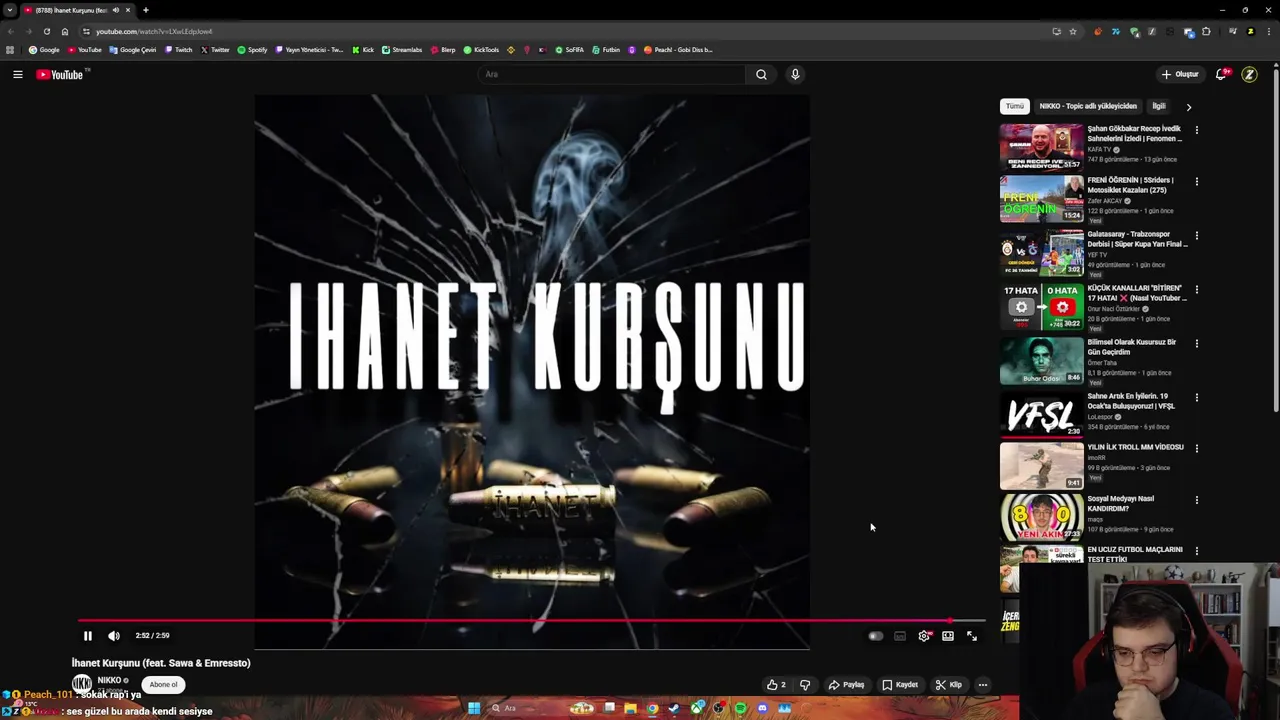Open the YouTube guide hamburger menu

click(x=17, y=74)
